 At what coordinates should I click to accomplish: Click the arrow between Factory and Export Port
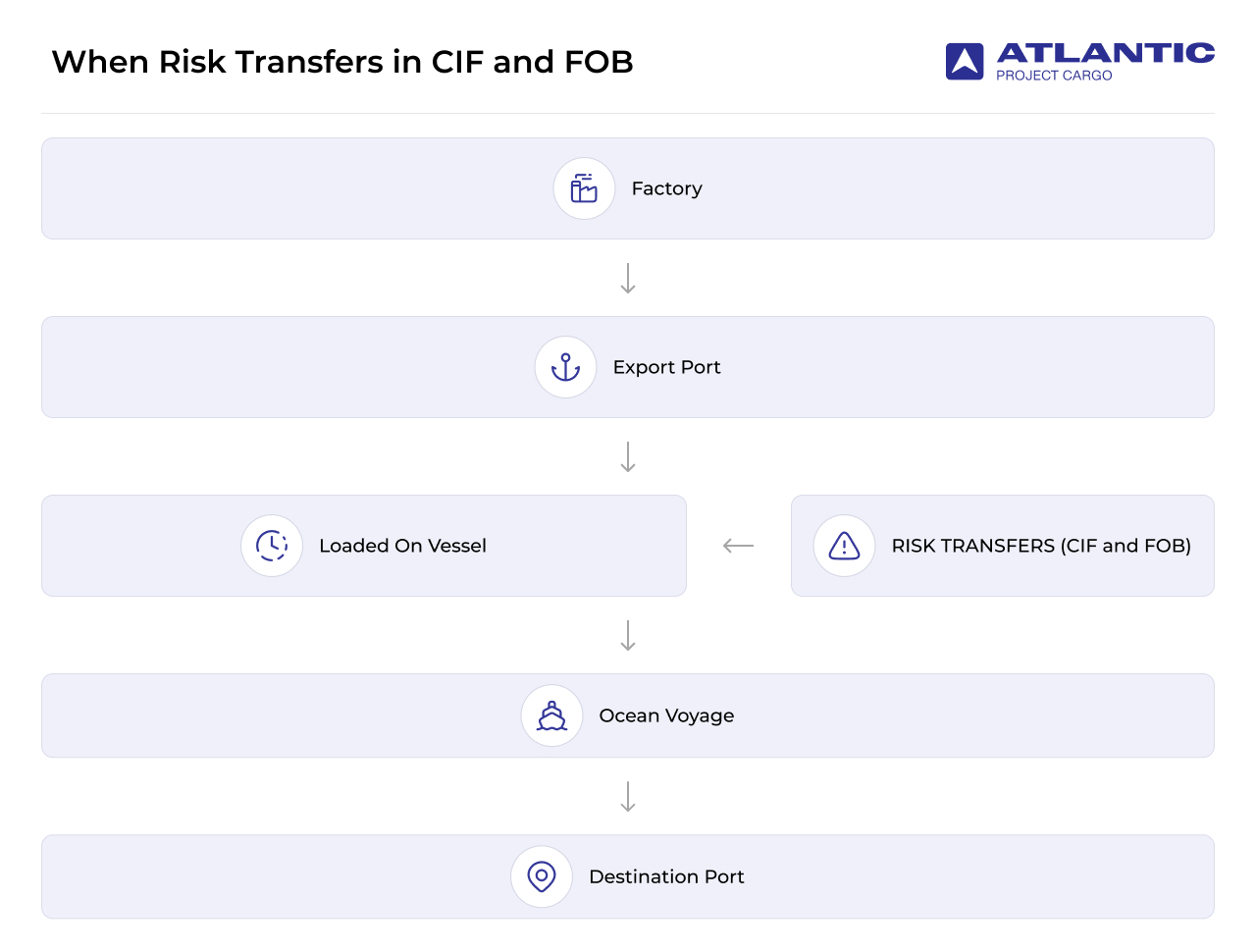point(628,279)
